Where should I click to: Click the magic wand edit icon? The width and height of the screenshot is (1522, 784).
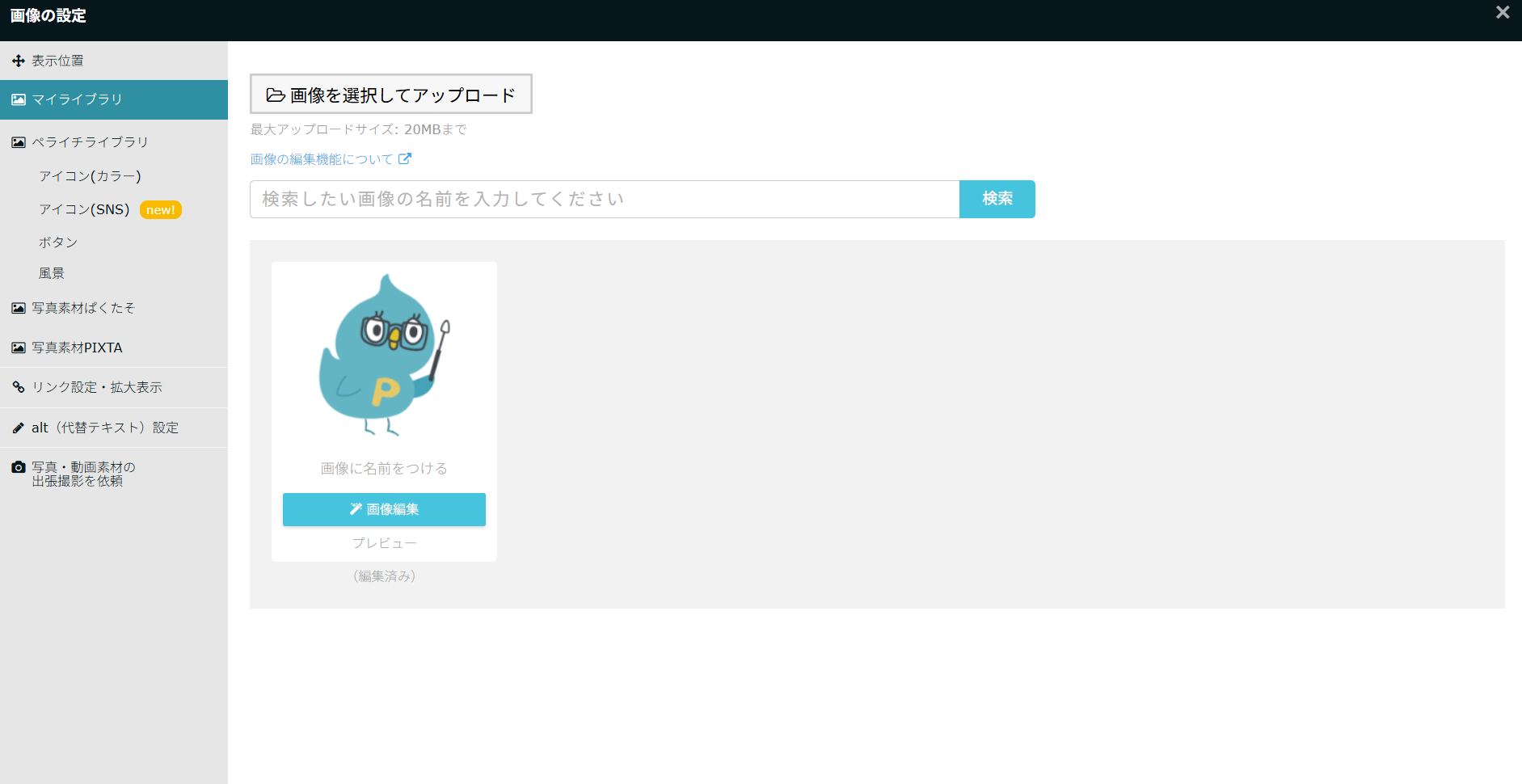[x=356, y=509]
